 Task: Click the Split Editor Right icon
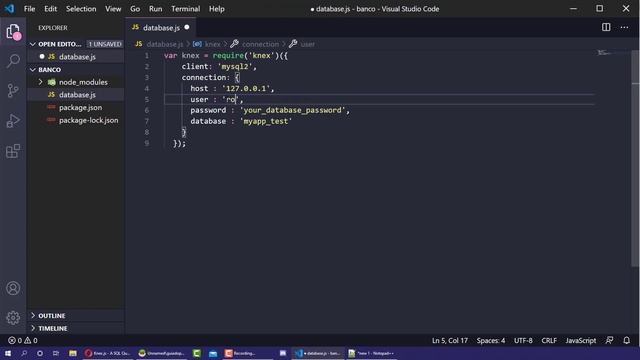point(606,27)
